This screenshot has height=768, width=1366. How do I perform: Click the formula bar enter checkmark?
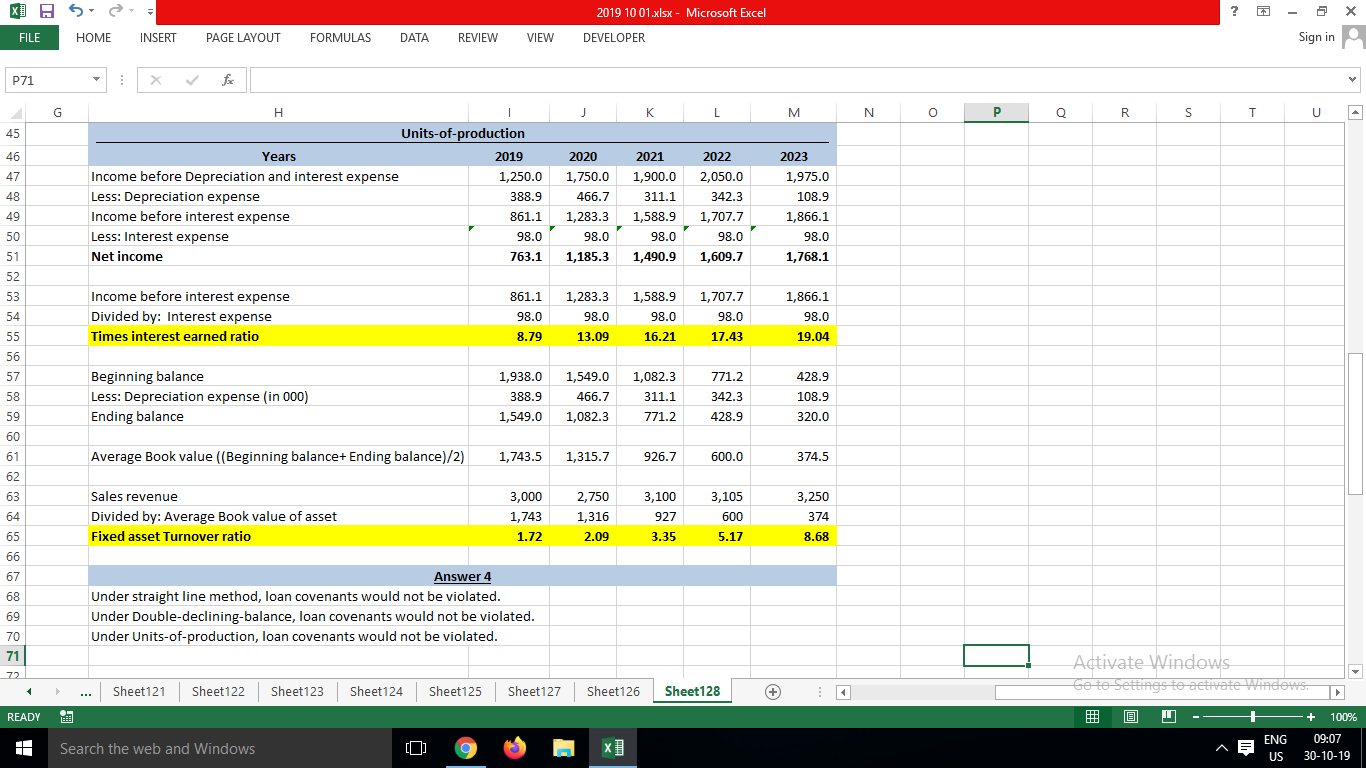(x=193, y=79)
